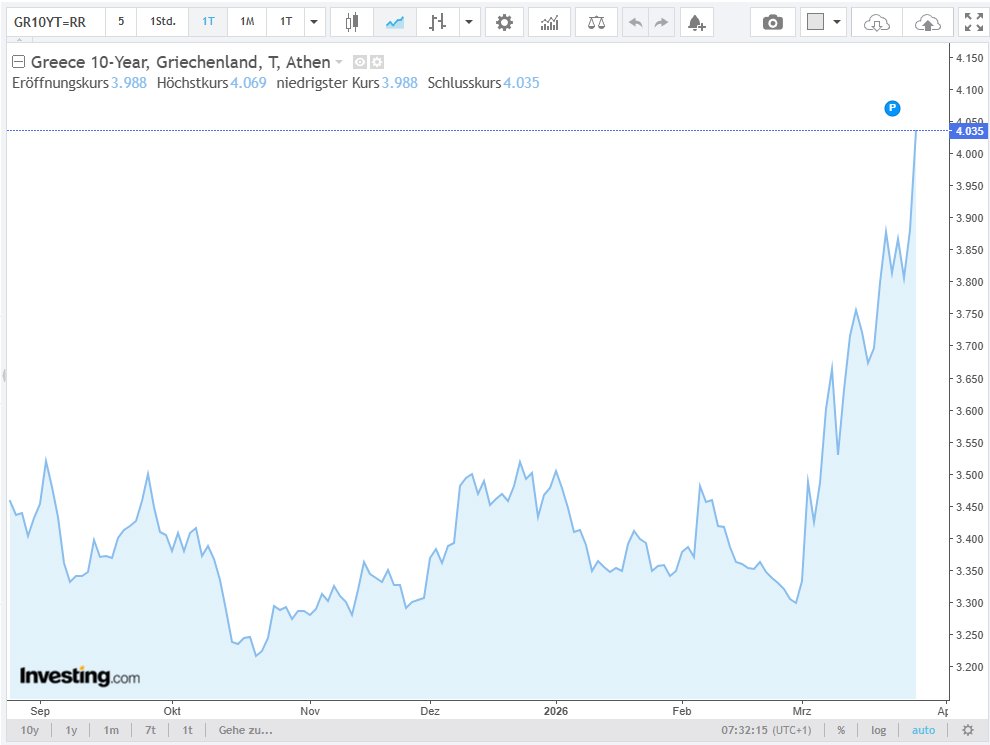Click the Greece 10-Year chart title
990x745 pixels.
(181, 62)
